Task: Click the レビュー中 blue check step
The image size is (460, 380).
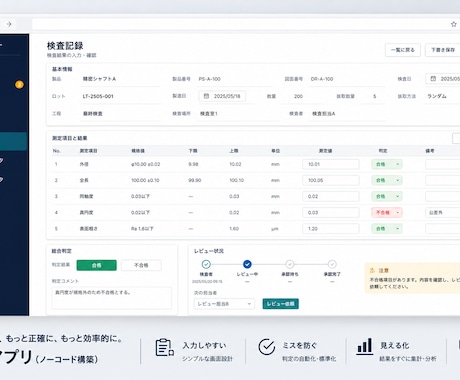Action: pyautogui.click(x=247, y=264)
